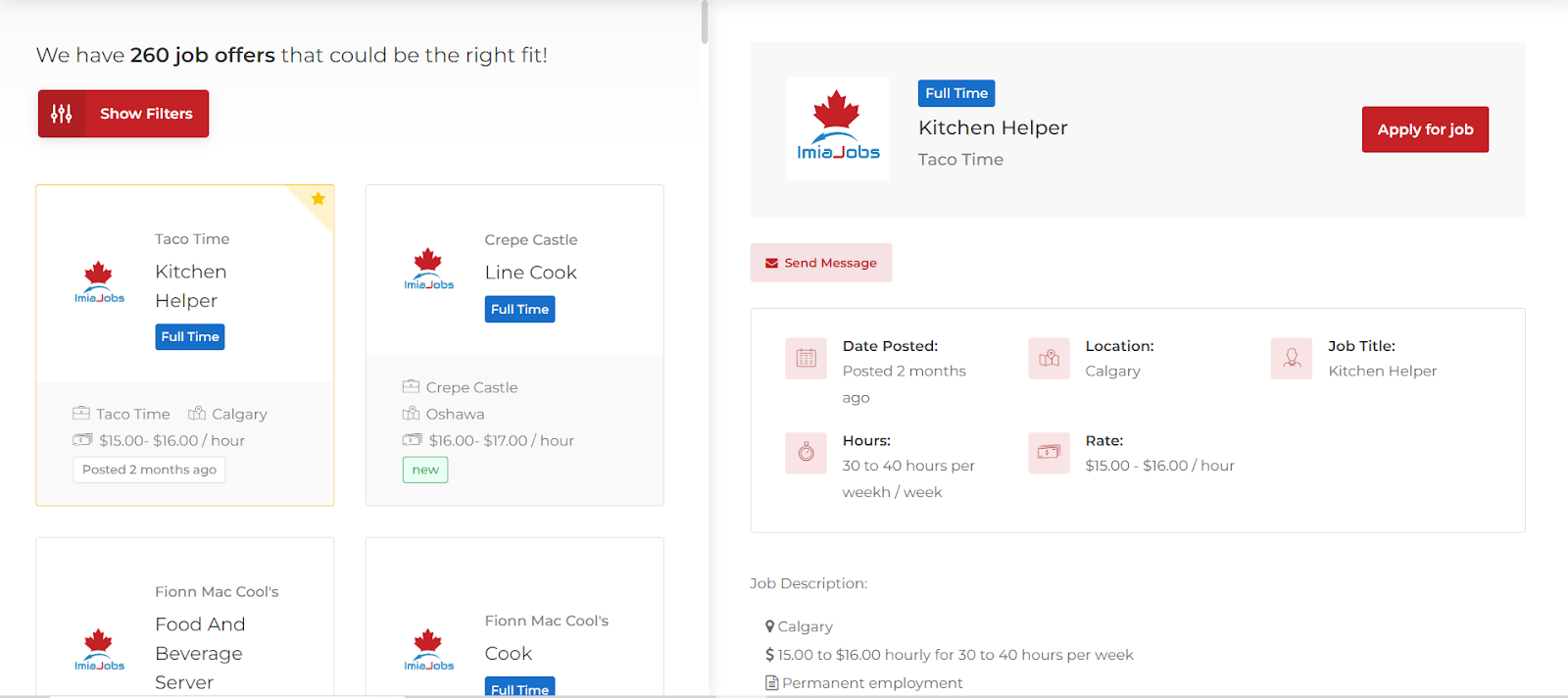Click the stopwatch icon for Hours
Image resolution: width=1568 pixels, height=698 pixels.
click(806, 453)
